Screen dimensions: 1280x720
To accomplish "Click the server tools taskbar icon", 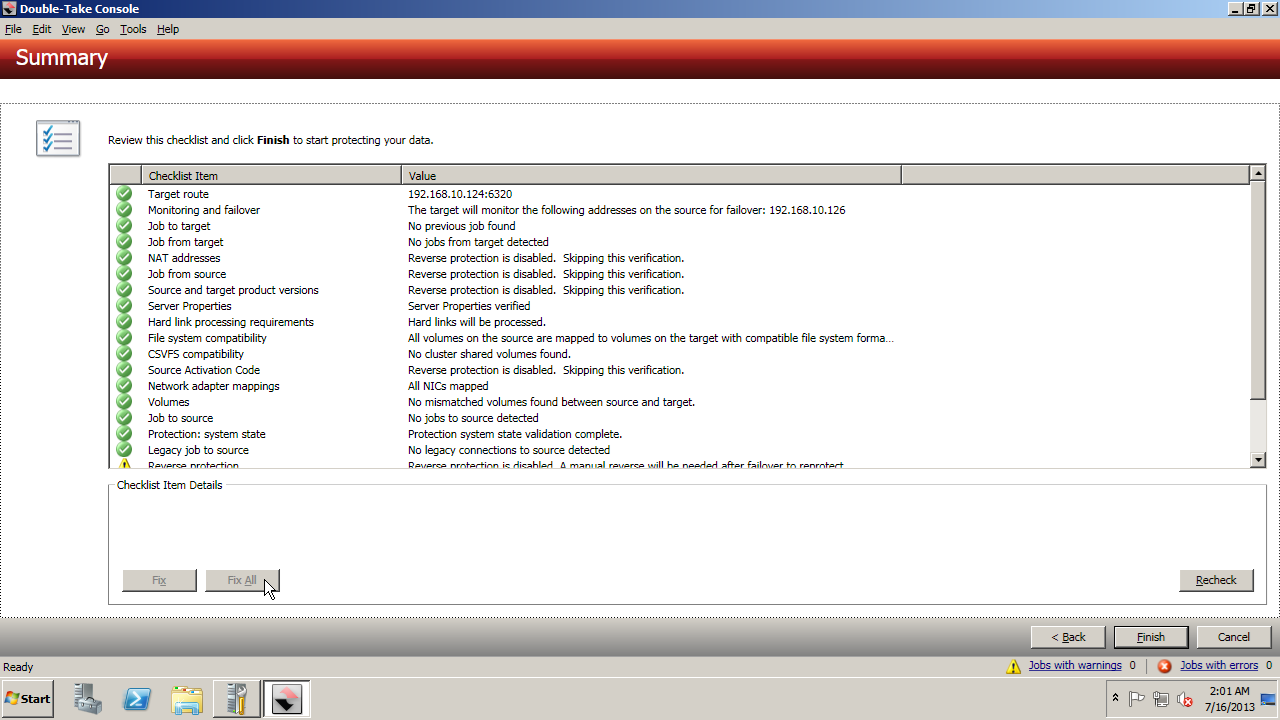I will (237, 699).
